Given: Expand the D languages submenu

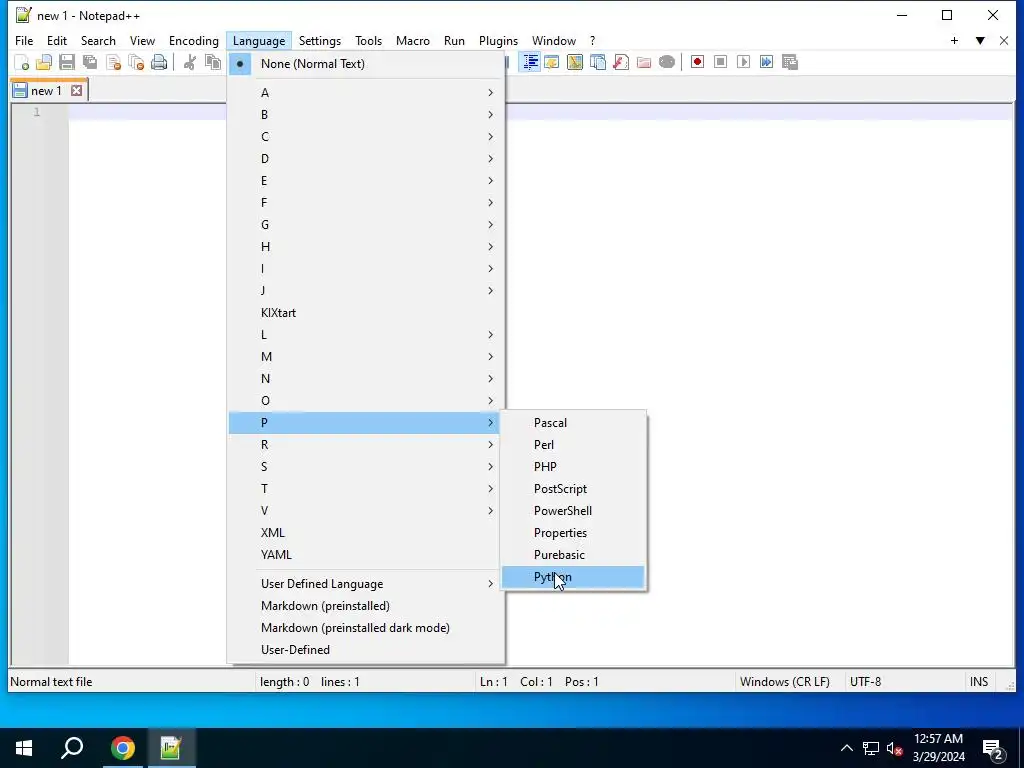Looking at the screenshot, I should pos(366,159).
